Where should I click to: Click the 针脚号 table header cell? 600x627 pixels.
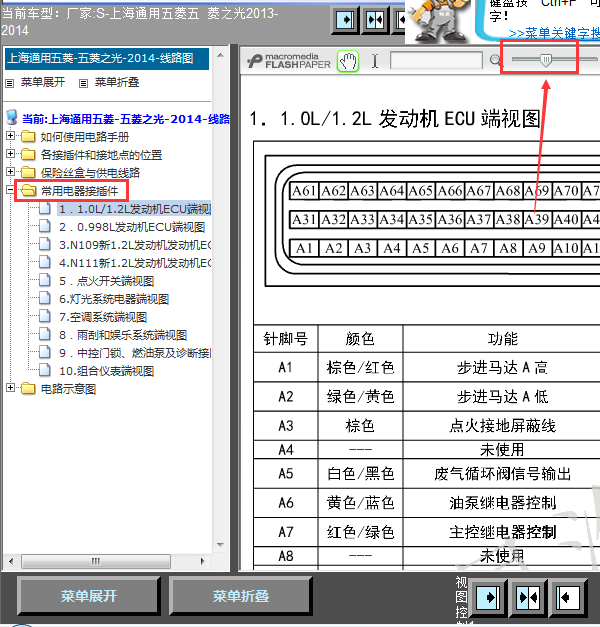(x=286, y=339)
